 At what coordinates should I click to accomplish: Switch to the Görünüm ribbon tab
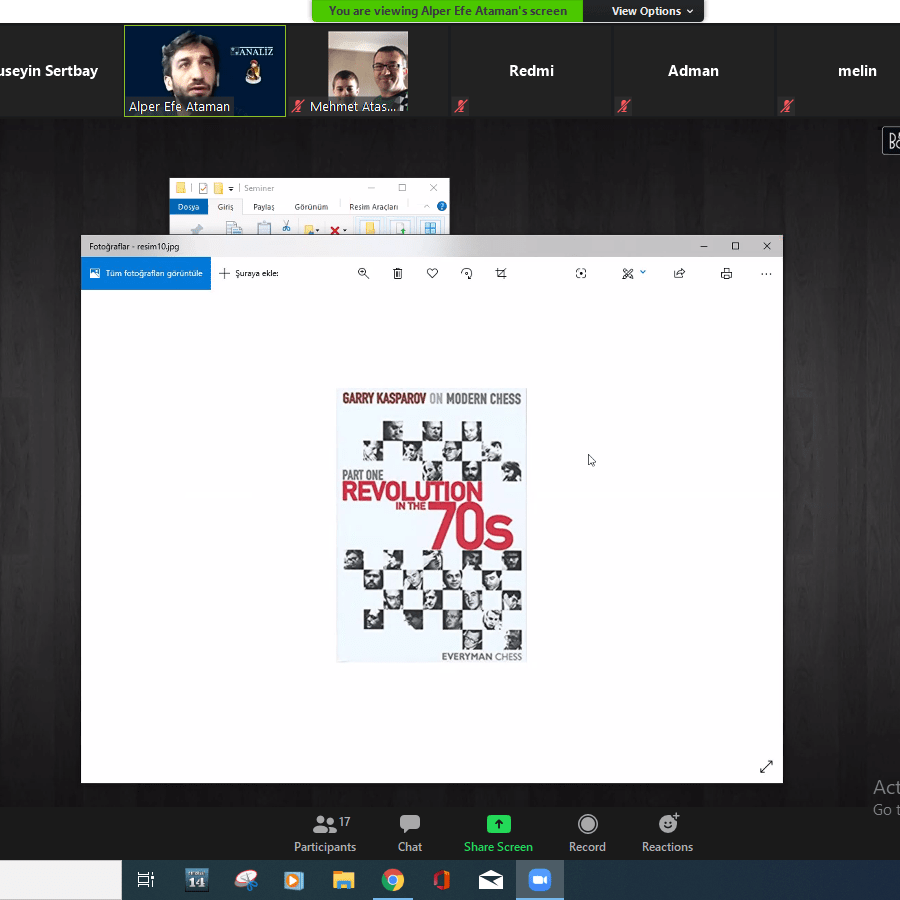[311, 207]
